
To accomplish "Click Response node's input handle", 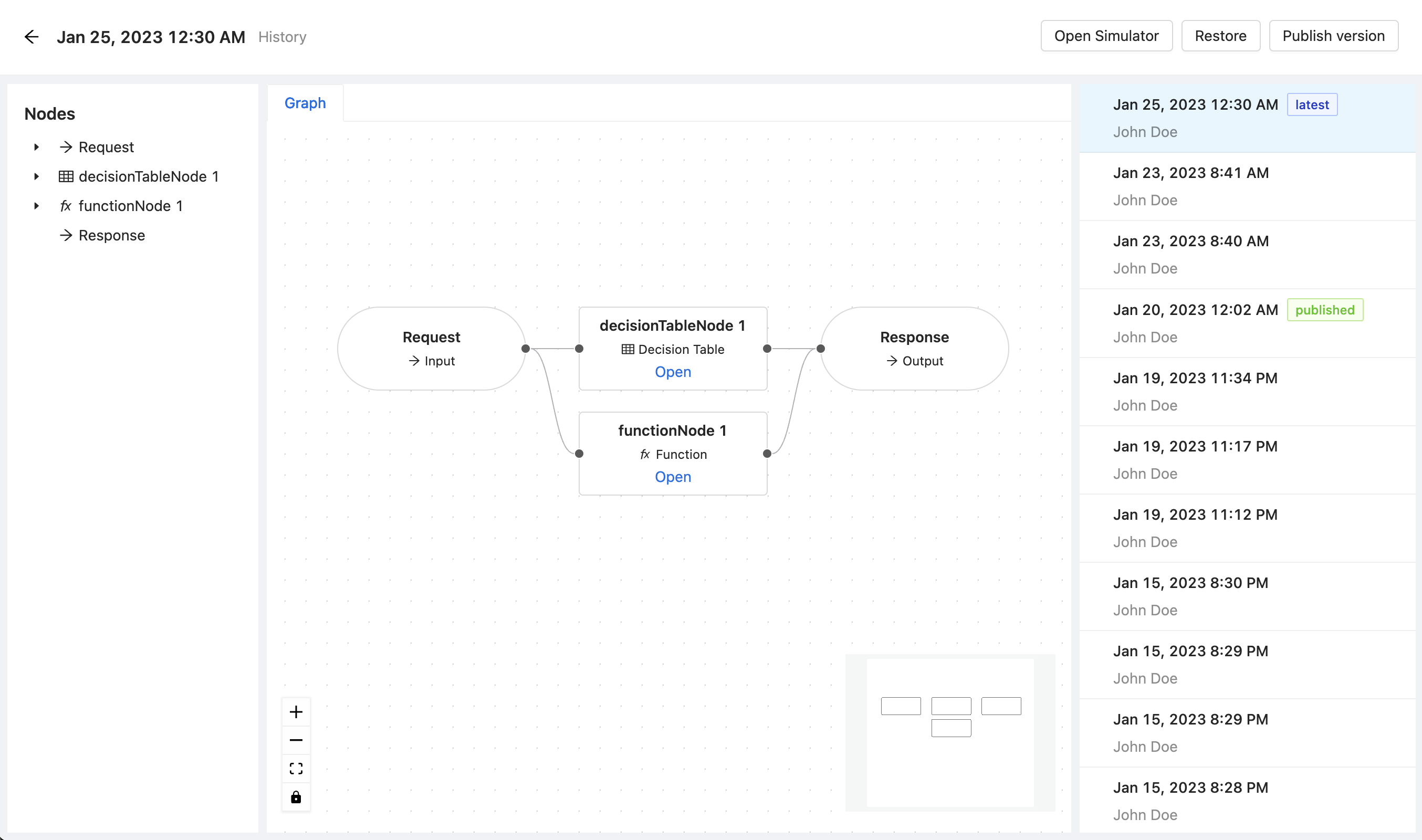I will tap(821, 349).
